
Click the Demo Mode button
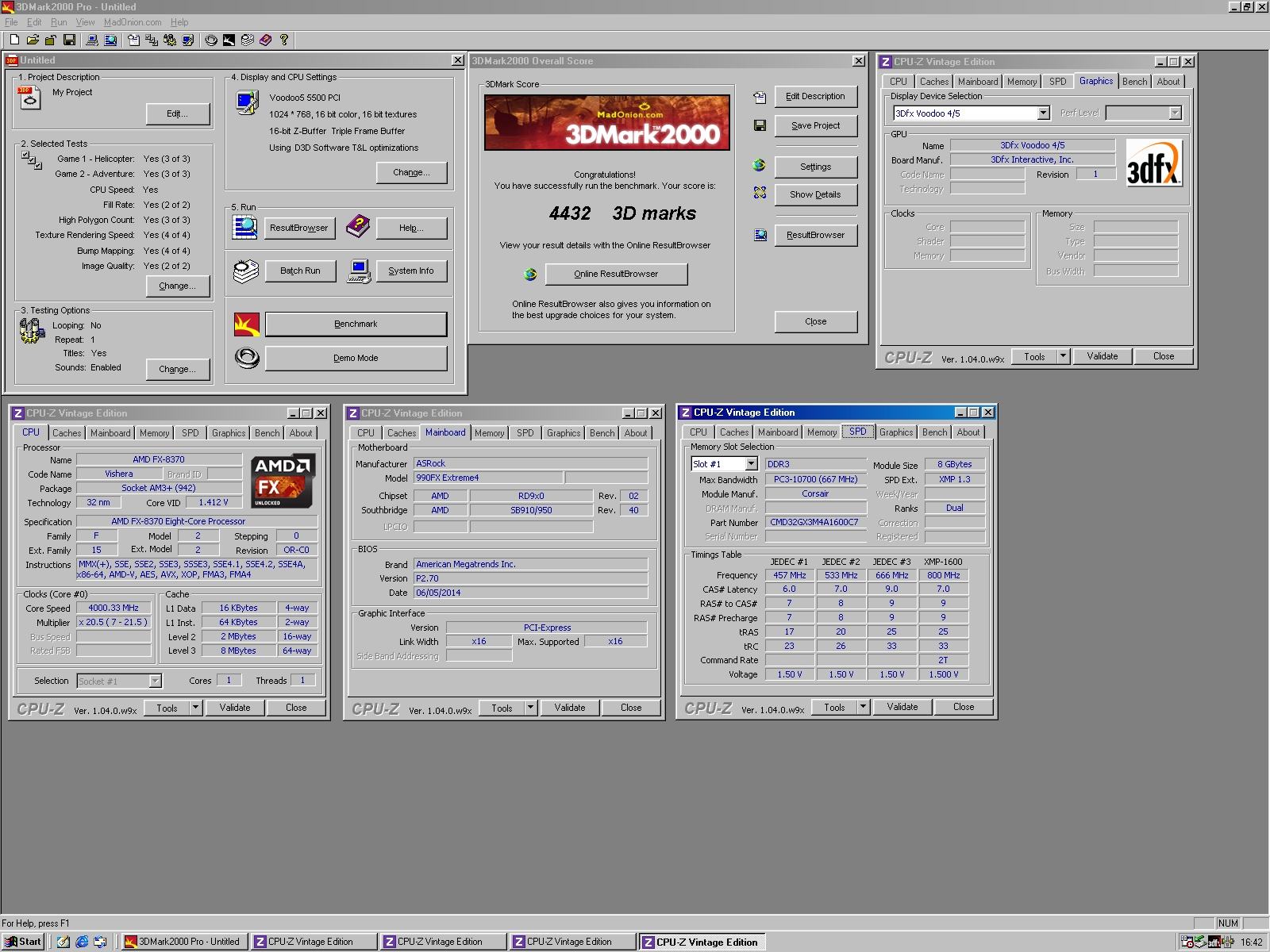[x=356, y=358]
